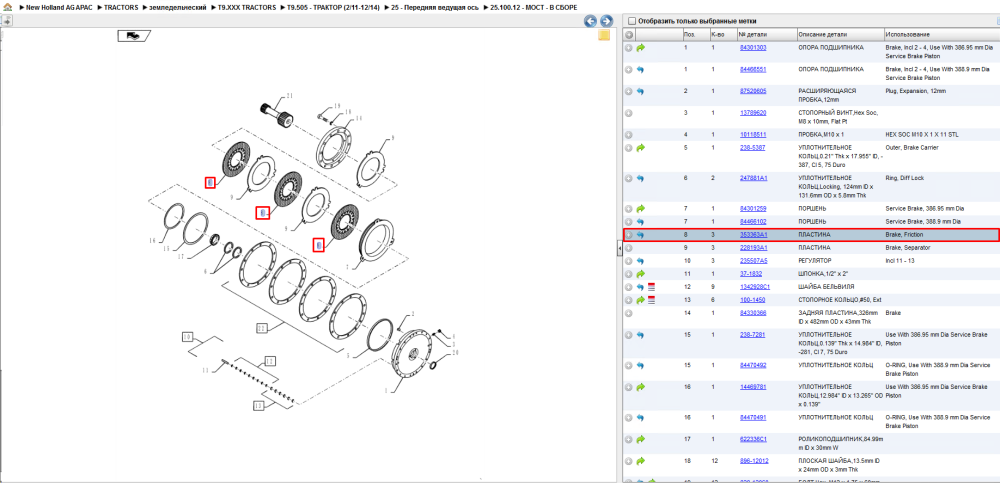Open part number link 353363A1

coord(753,235)
